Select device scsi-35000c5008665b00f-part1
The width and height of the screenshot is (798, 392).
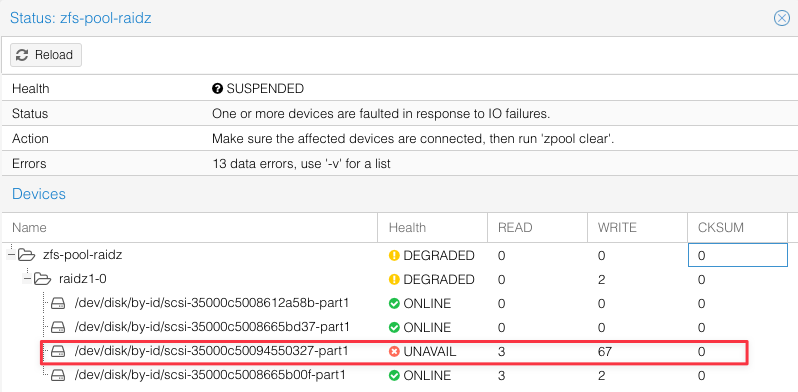[x=394, y=375]
